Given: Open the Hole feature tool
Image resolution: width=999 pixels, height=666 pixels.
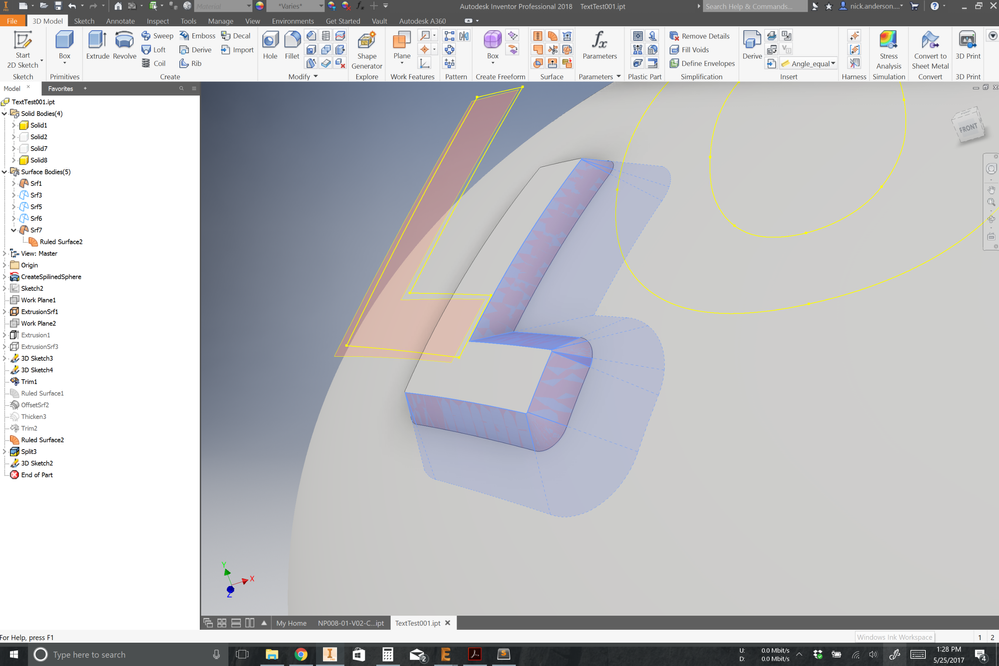Looking at the screenshot, I should click(x=270, y=45).
